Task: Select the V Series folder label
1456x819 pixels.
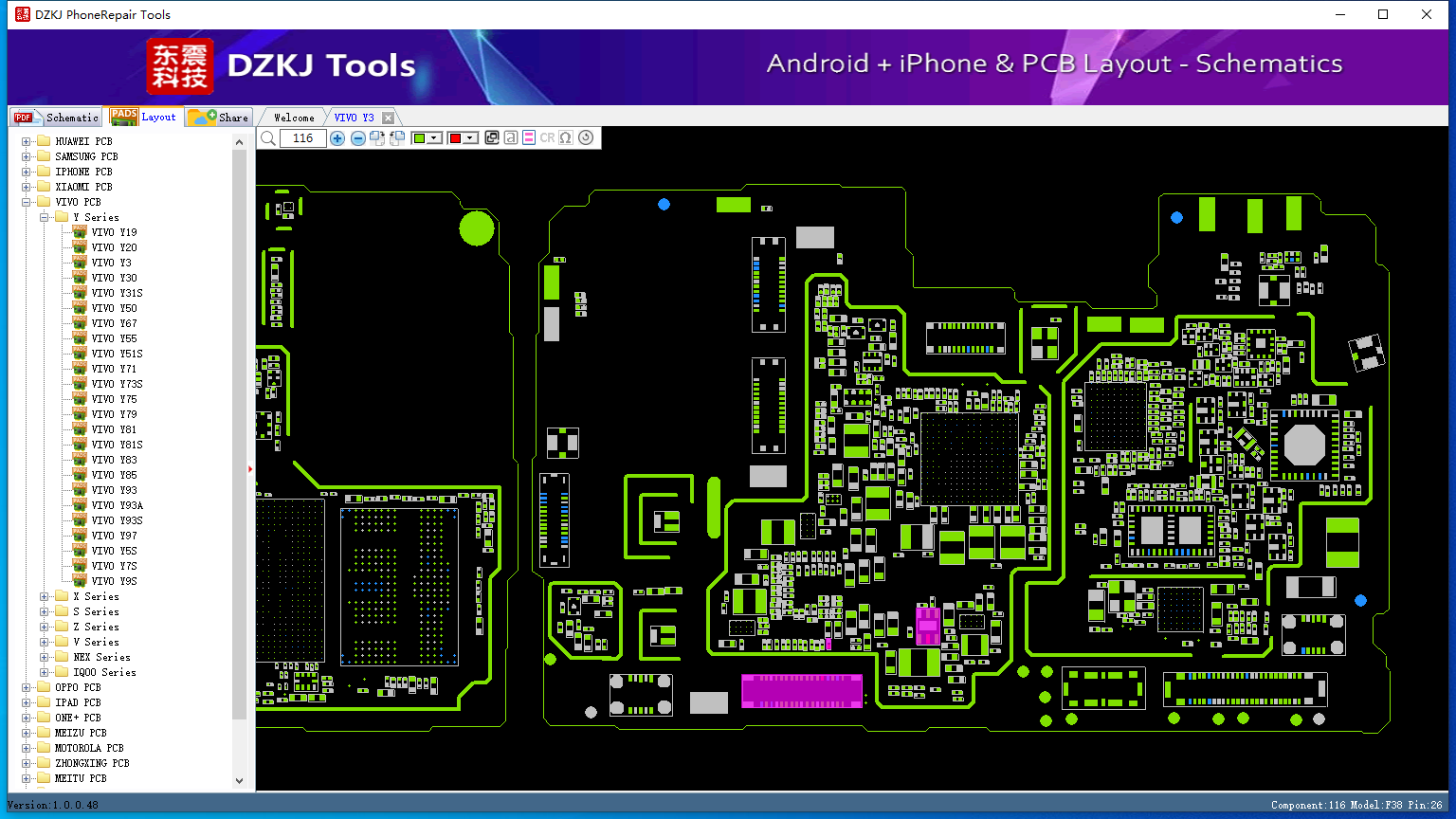Action: 96,642
